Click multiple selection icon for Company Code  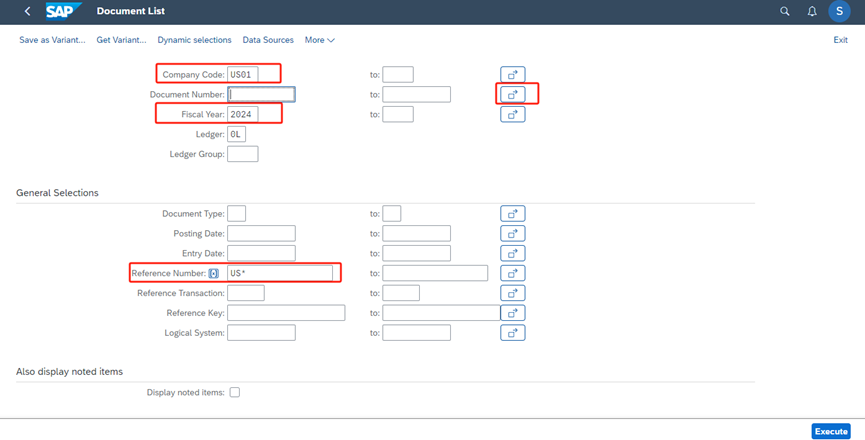coord(512,75)
